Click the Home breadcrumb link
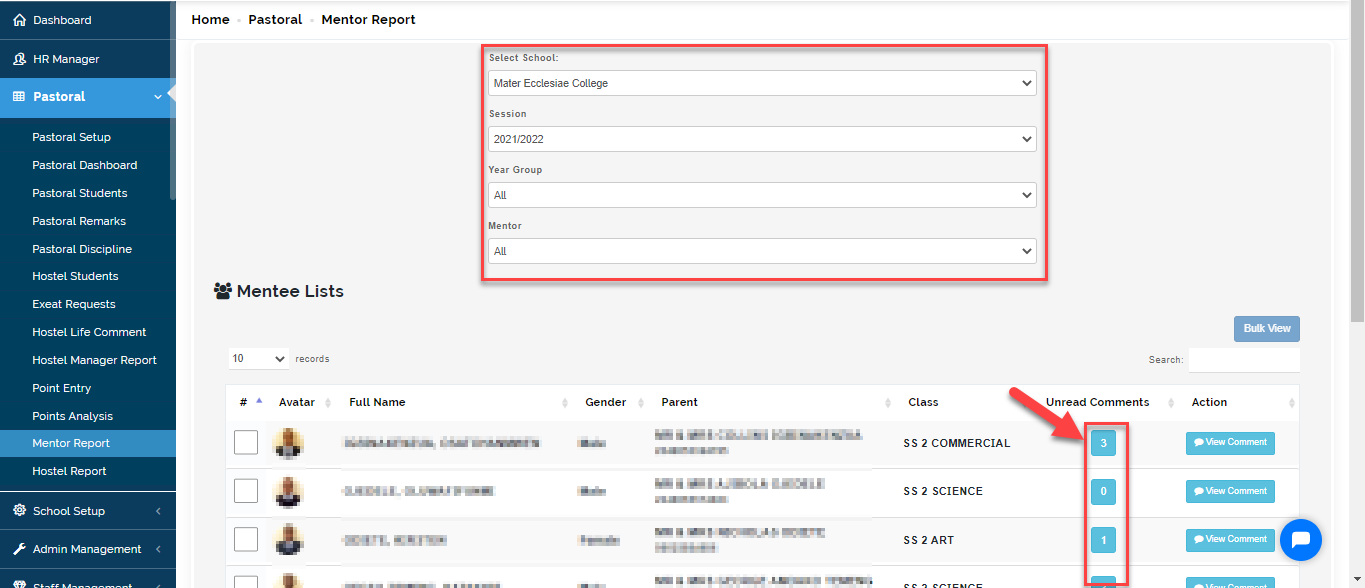This screenshot has width=1365, height=588. click(210, 20)
